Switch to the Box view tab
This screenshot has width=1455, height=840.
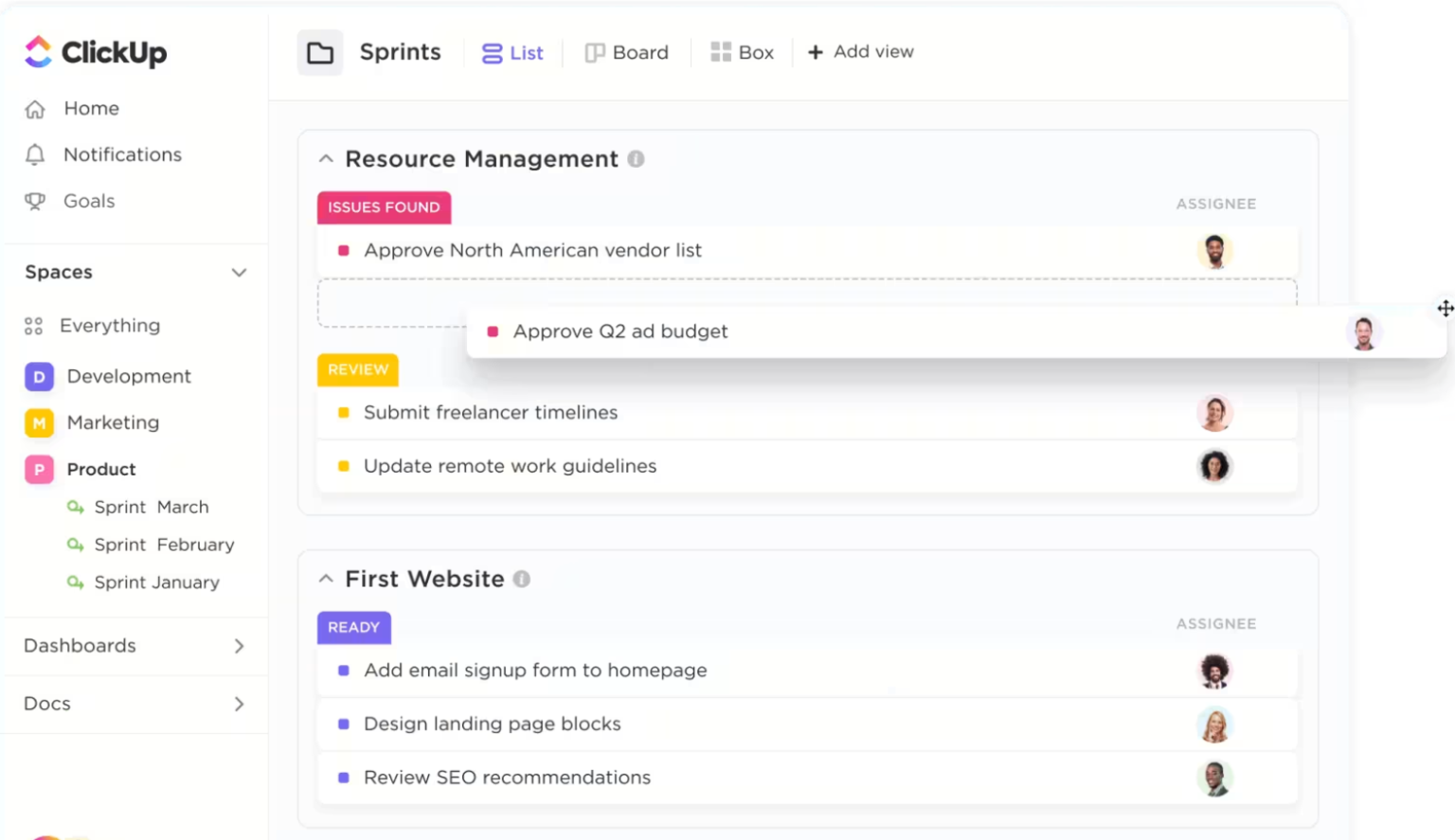[743, 53]
